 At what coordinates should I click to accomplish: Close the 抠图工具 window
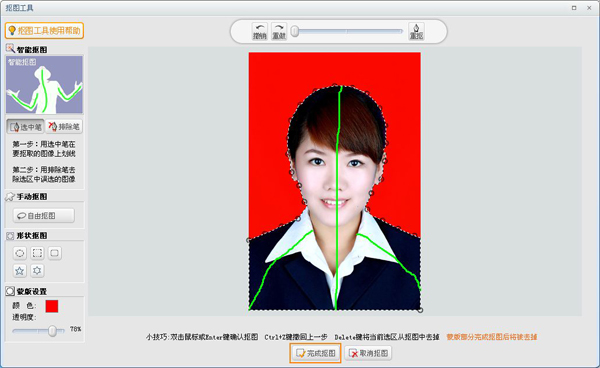(589, 8)
